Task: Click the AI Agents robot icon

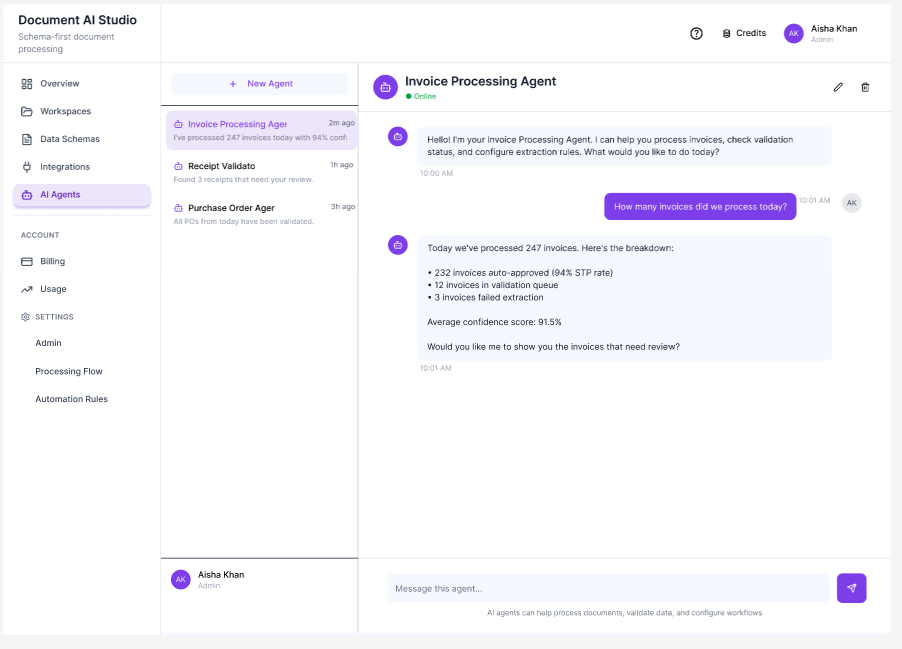Action: pyautogui.click(x=26, y=195)
